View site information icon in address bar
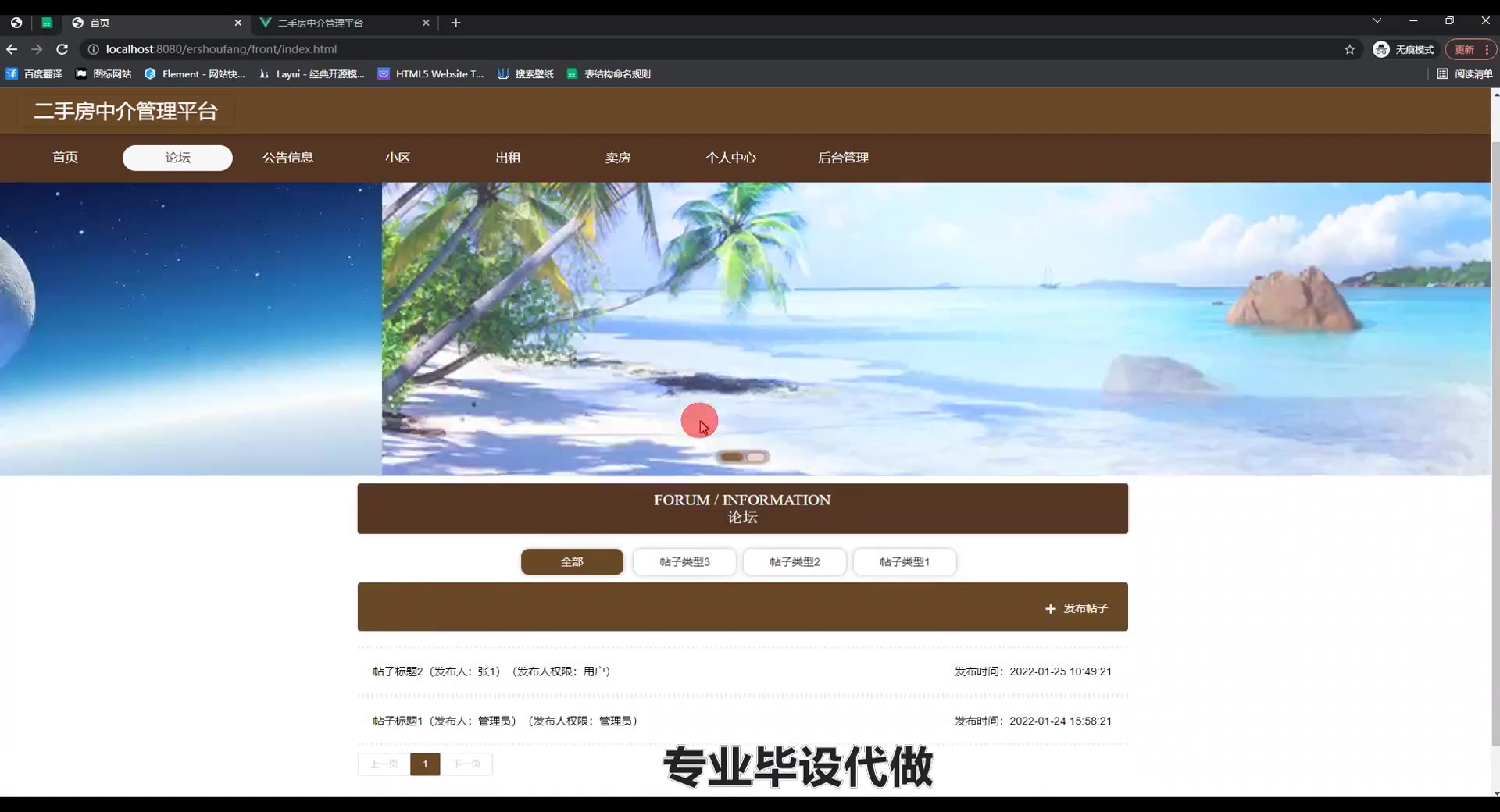This screenshot has height=812, width=1500. coord(93,49)
